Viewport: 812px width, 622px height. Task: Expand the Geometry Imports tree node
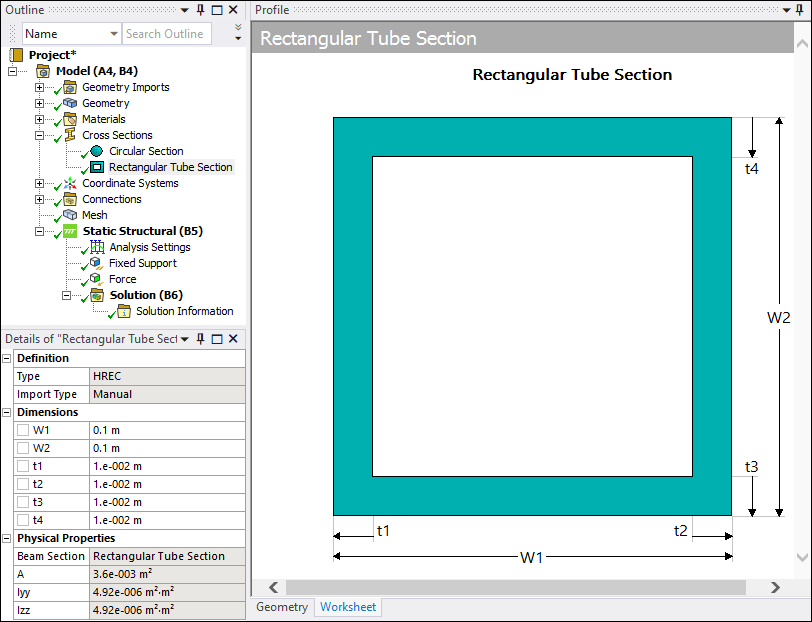(x=40, y=87)
